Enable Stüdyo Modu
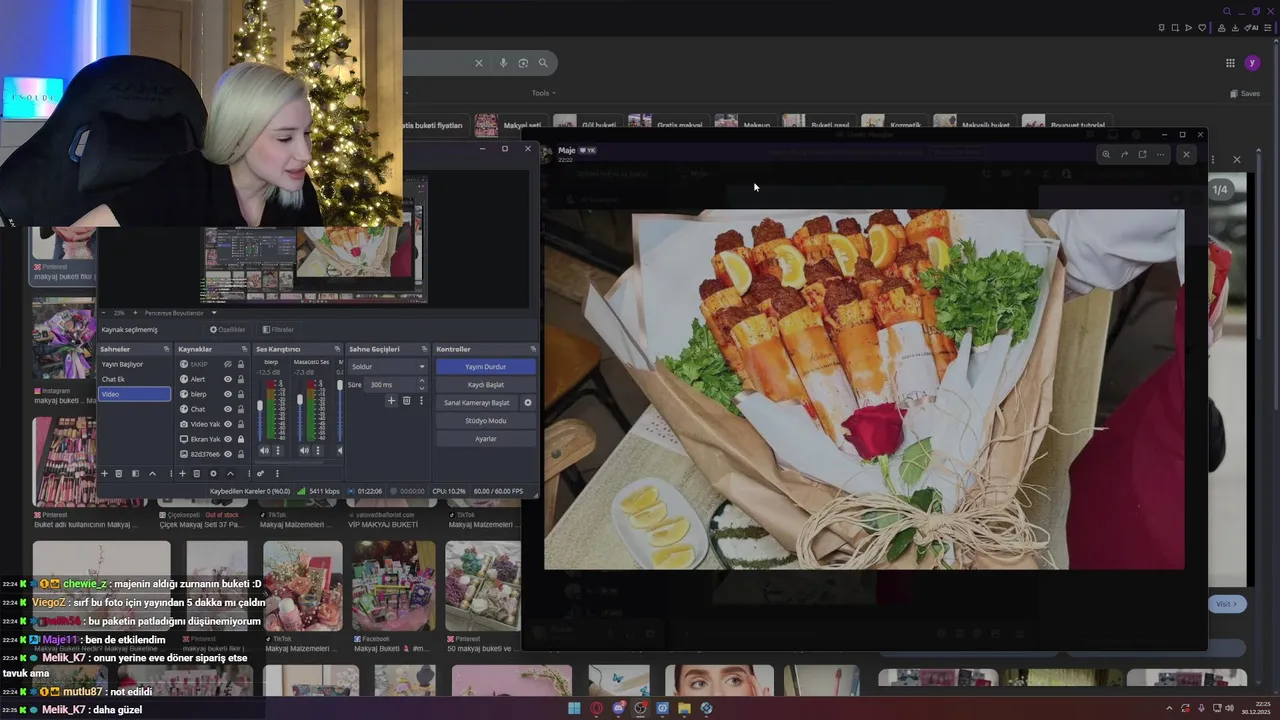 (x=485, y=421)
